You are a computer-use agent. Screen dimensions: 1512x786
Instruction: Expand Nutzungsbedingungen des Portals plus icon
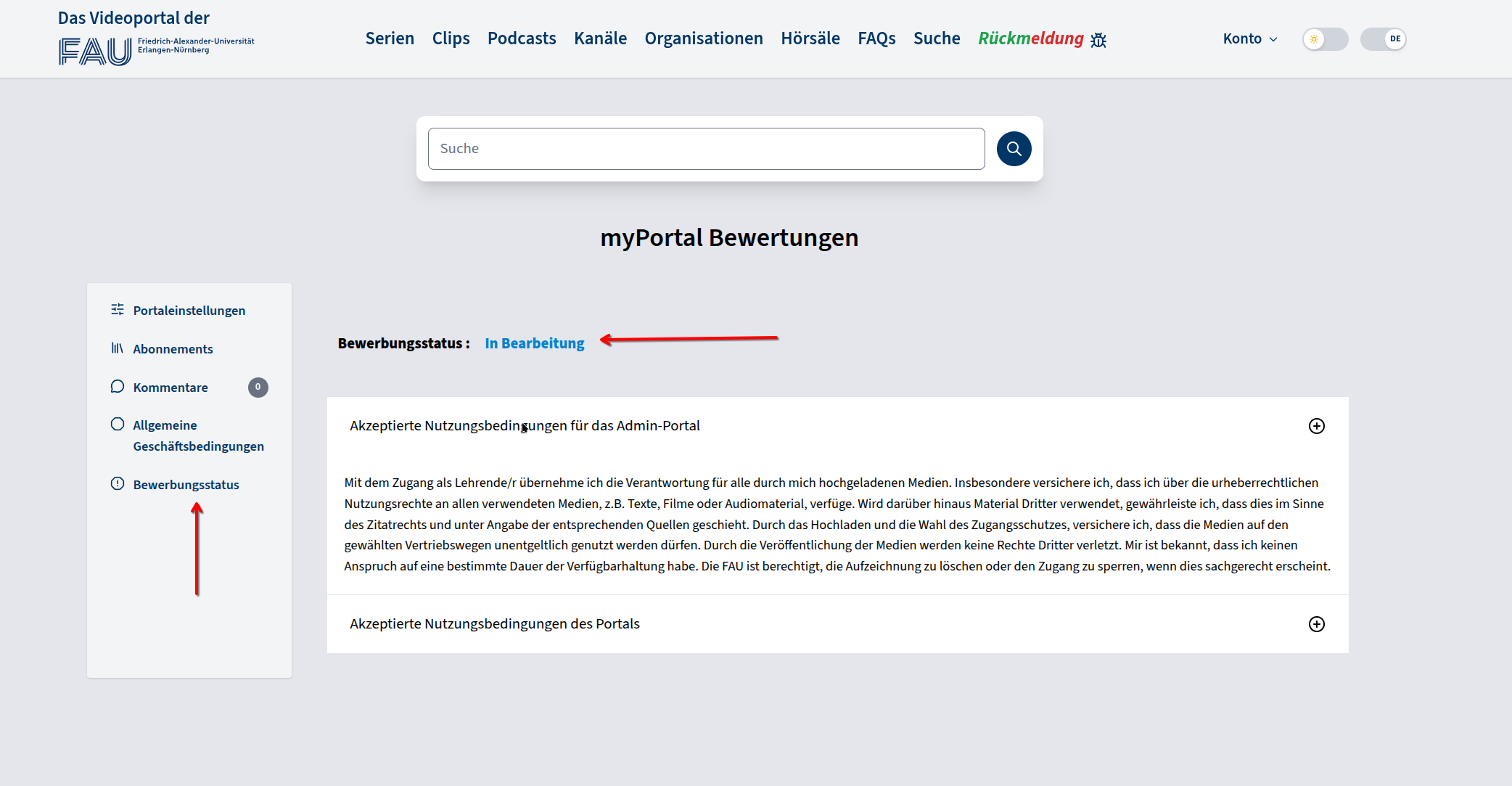[x=1316, y=624]
